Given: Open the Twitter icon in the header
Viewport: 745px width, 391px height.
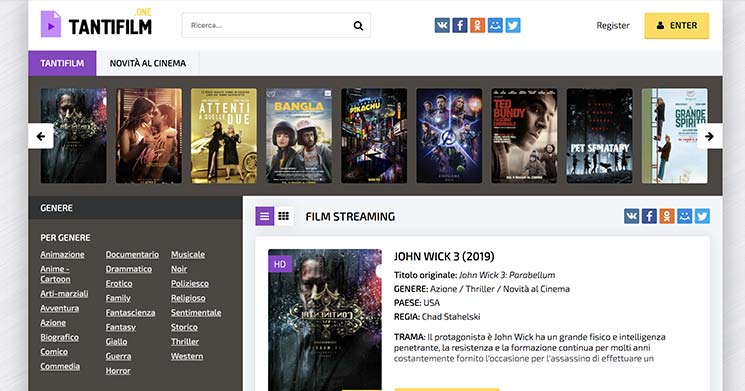Looking at the screenshot, I should pos(513,25).
